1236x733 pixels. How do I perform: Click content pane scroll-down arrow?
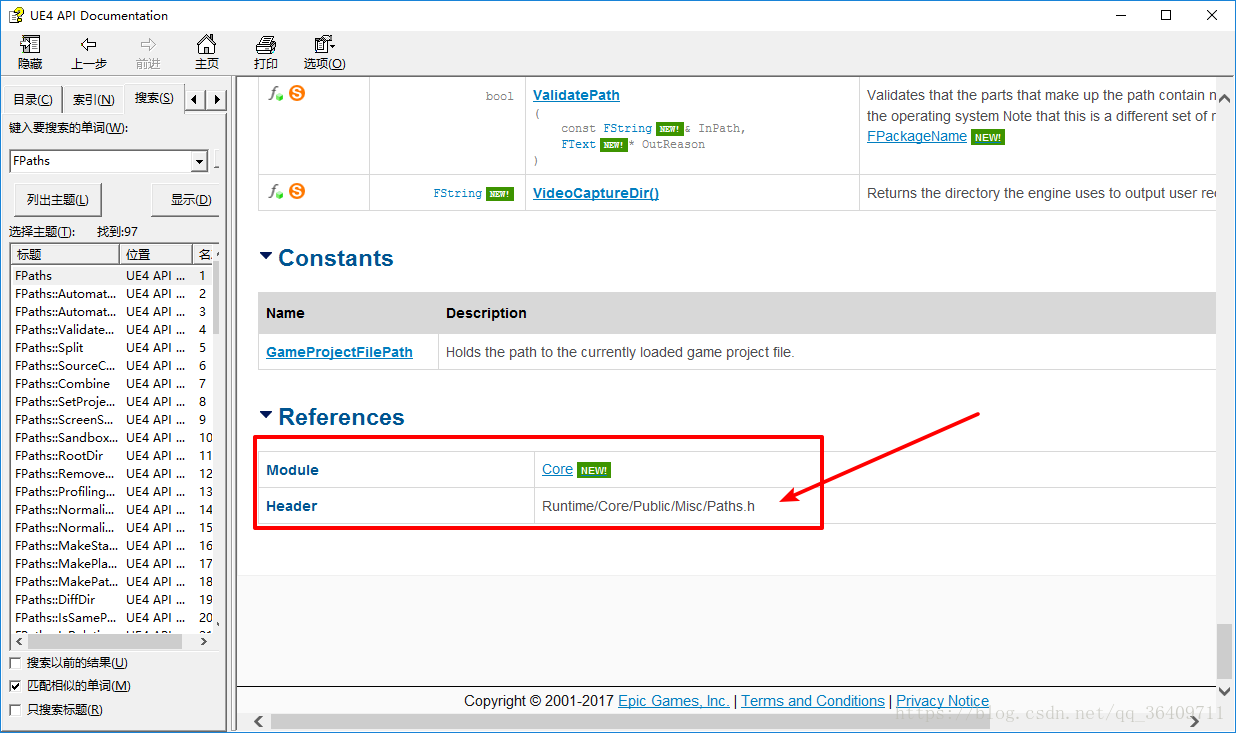pyautogui.click(x=1225, y=690)
